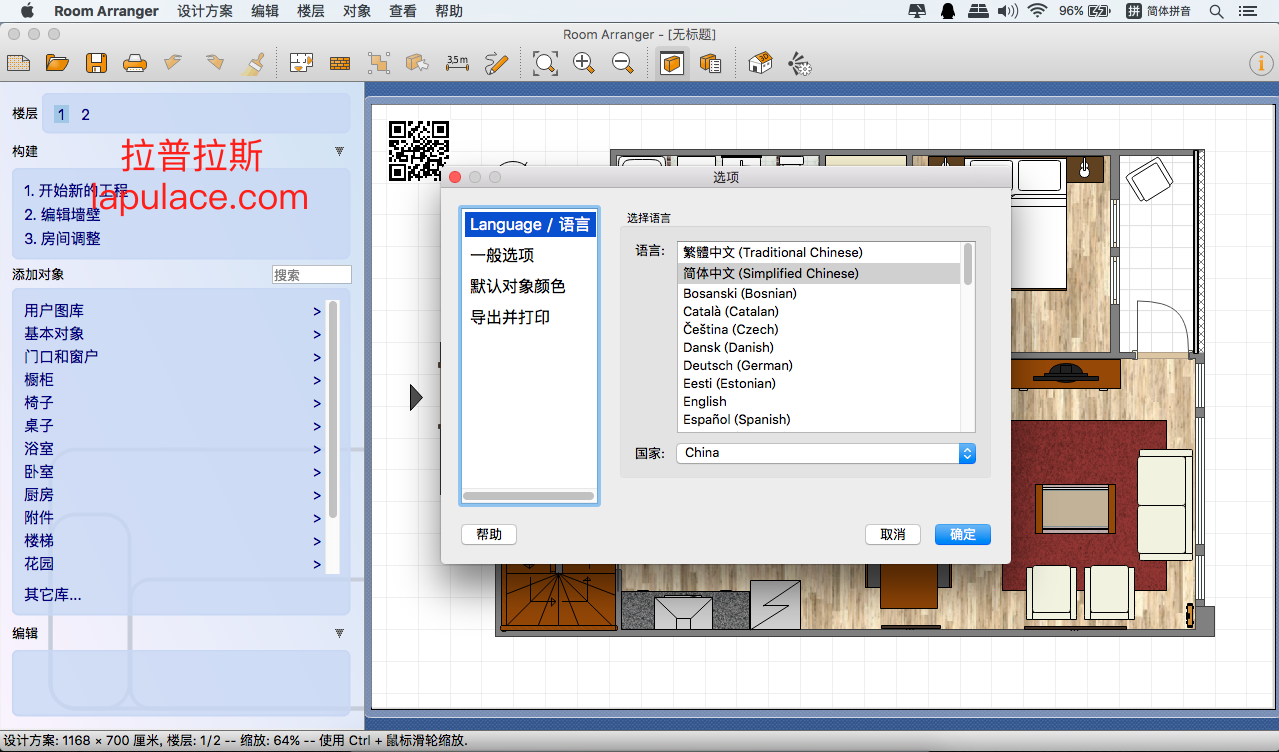The image size is (1279, 752).
Task: Click the 3,5m measure dimension tool
Action: 457,63
